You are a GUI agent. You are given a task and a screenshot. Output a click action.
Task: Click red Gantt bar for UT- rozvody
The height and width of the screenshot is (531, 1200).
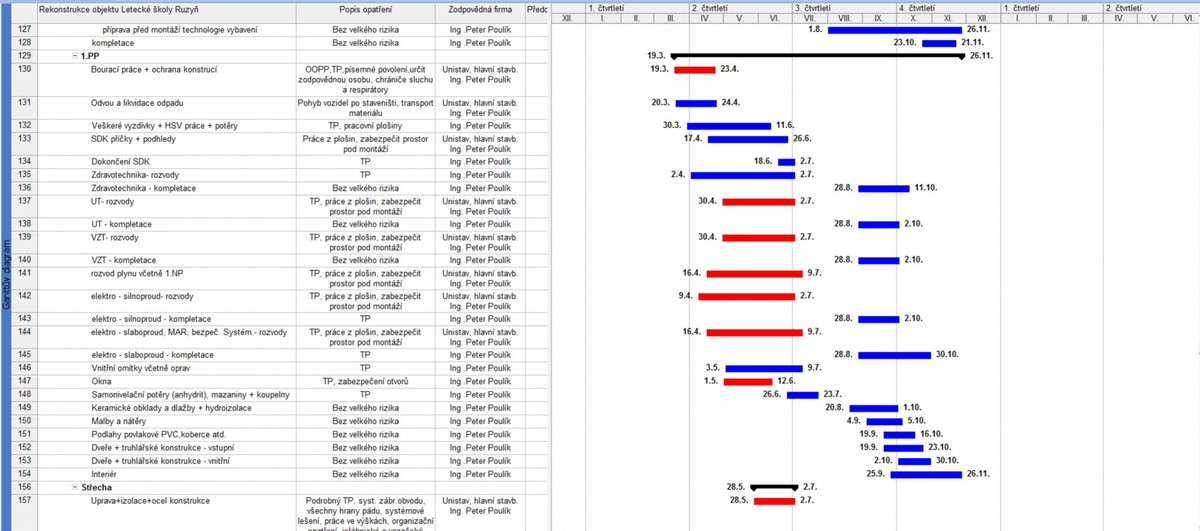pos(759,202)
